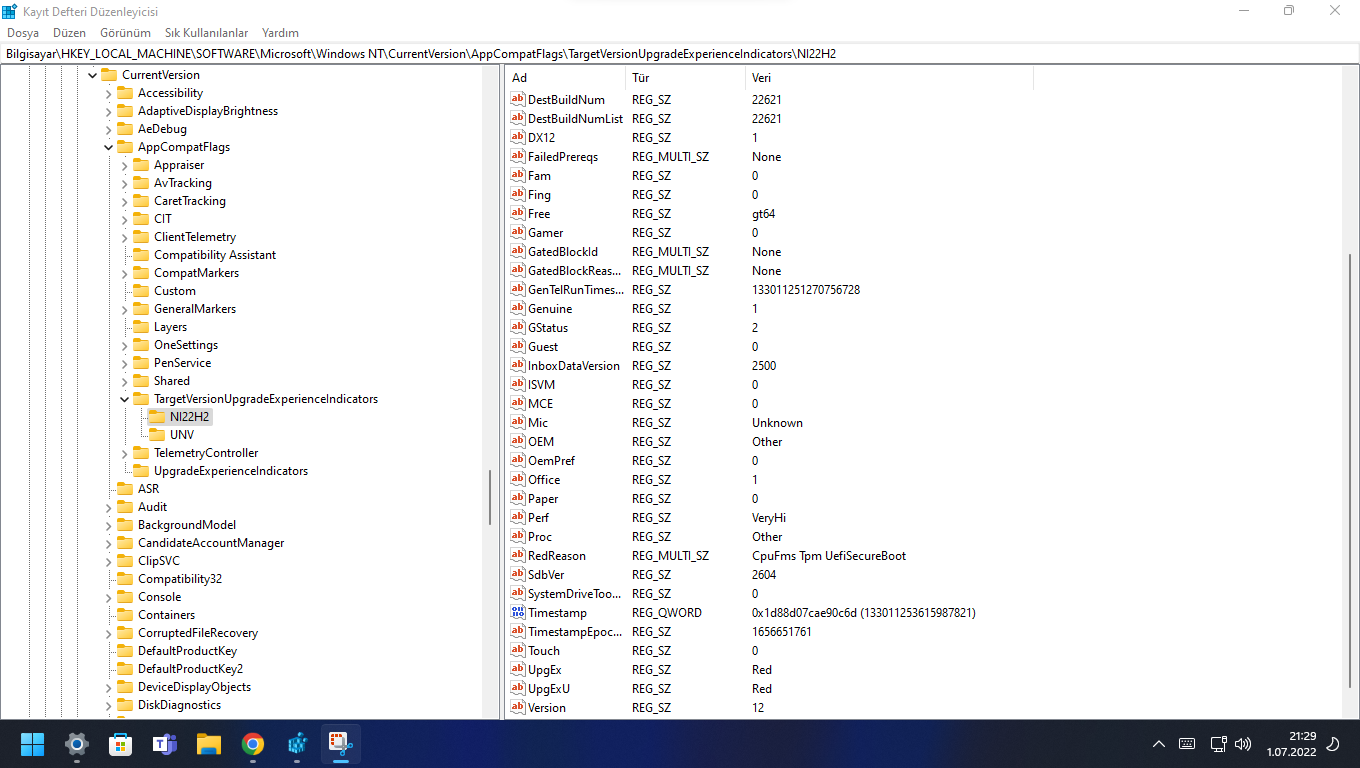Image resolution: width=1360 pixels, height=768 pixels.
Task: Click the string icon beside Version
Action: coord(518,708)
